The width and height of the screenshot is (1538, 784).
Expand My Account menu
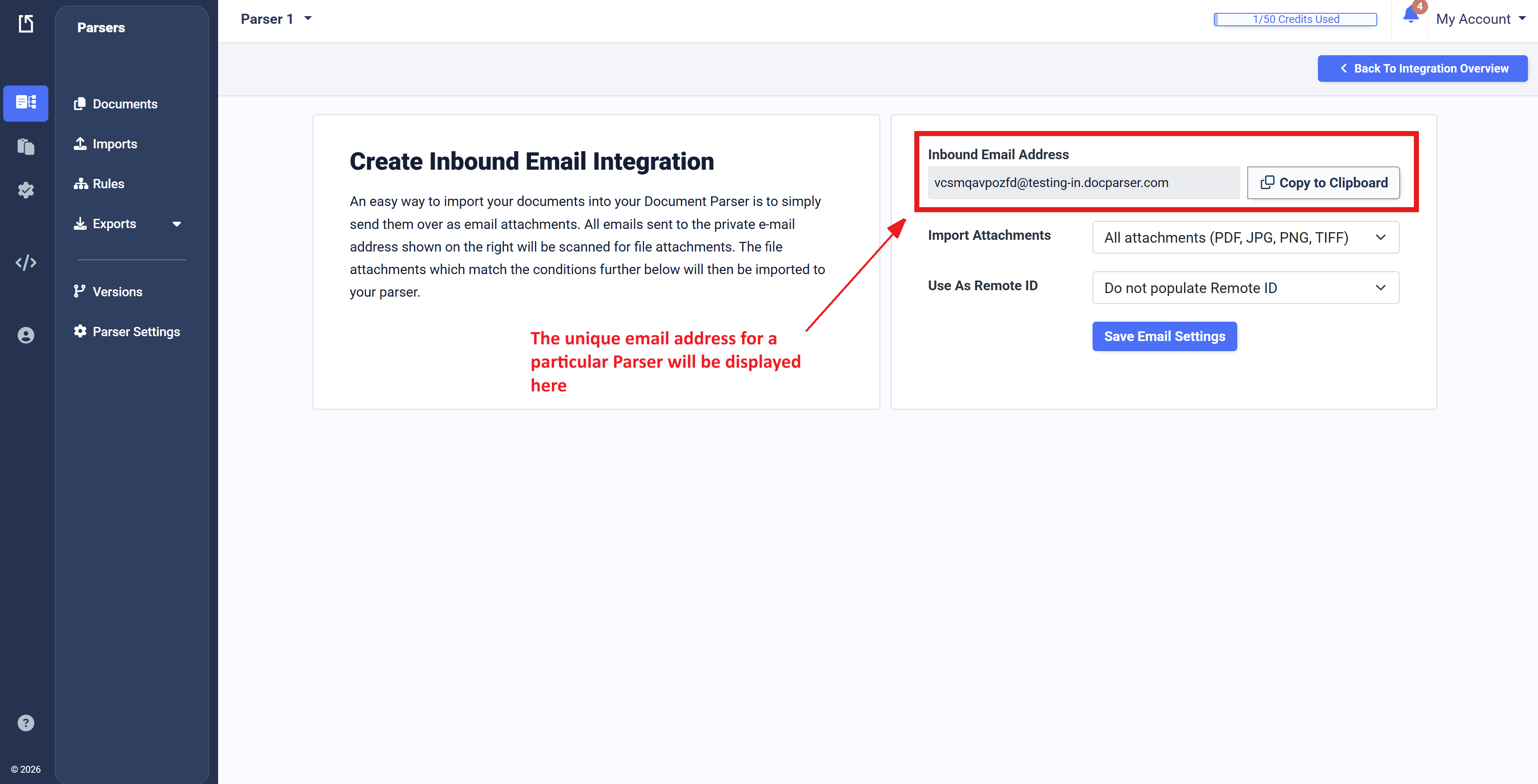click(x=1480, y=19)
